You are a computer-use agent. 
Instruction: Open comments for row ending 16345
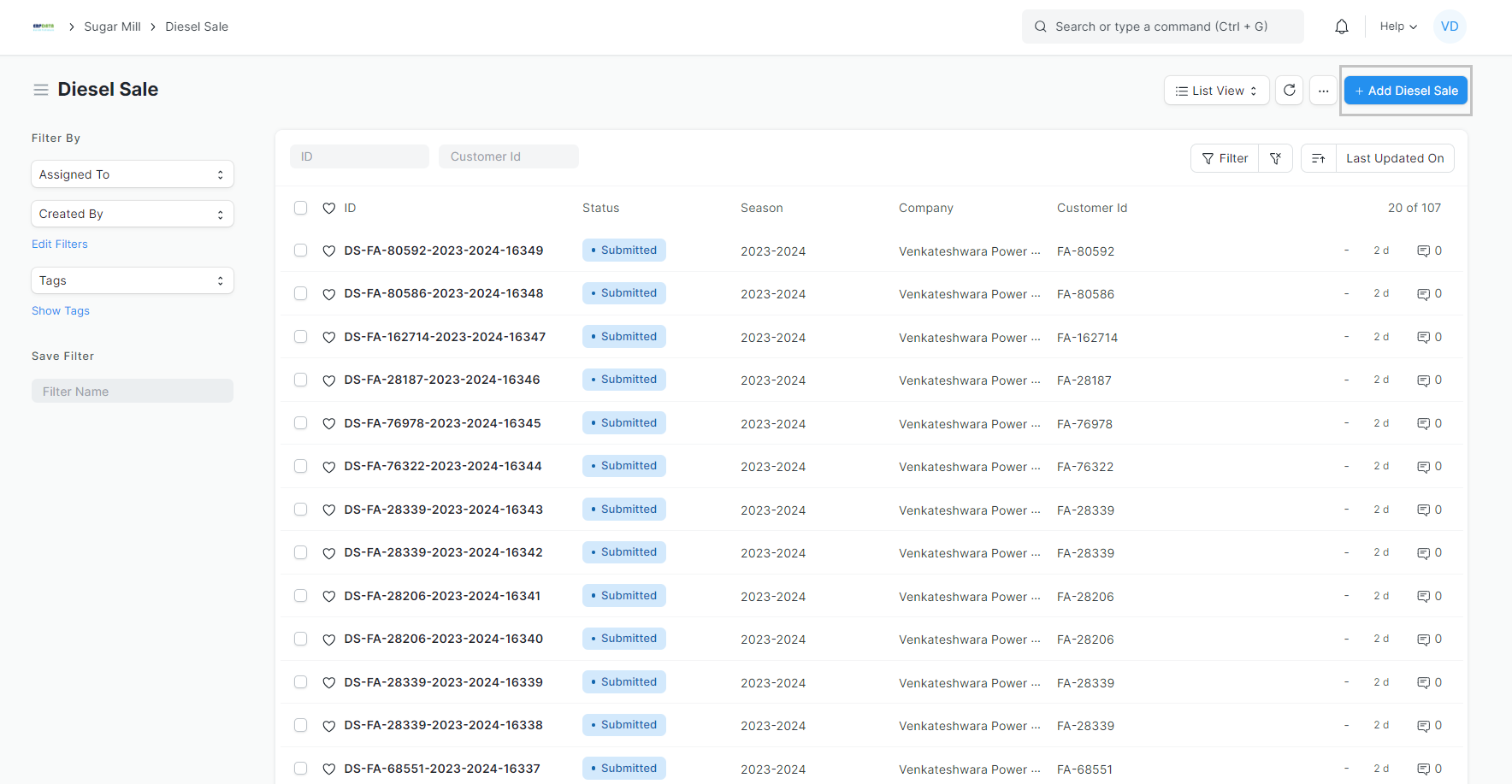click(x=1429, y=424)
